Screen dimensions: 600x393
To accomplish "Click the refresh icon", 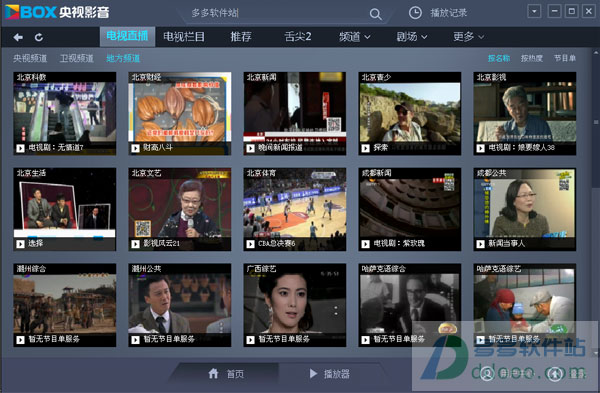I will coord(39,37).
